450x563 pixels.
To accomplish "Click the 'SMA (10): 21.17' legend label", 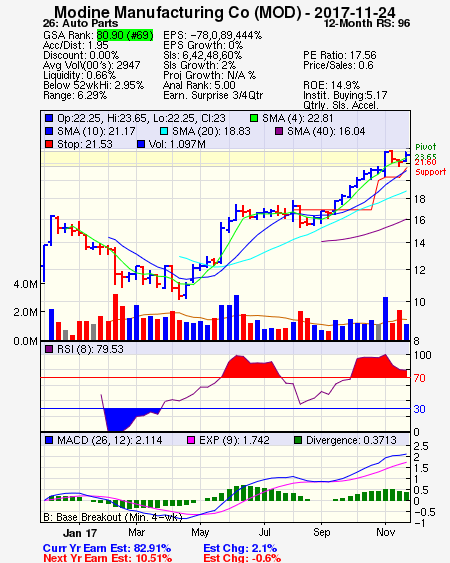I will point(96,131).
